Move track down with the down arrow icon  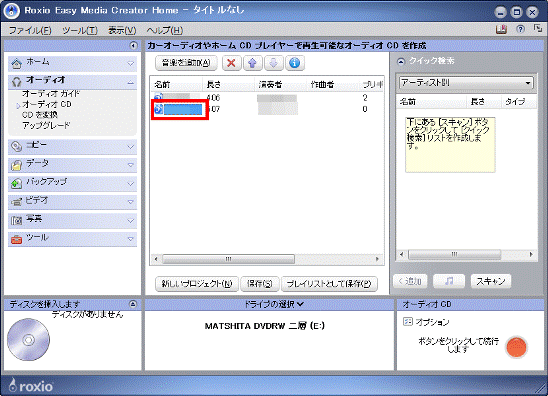click(273, 63)
